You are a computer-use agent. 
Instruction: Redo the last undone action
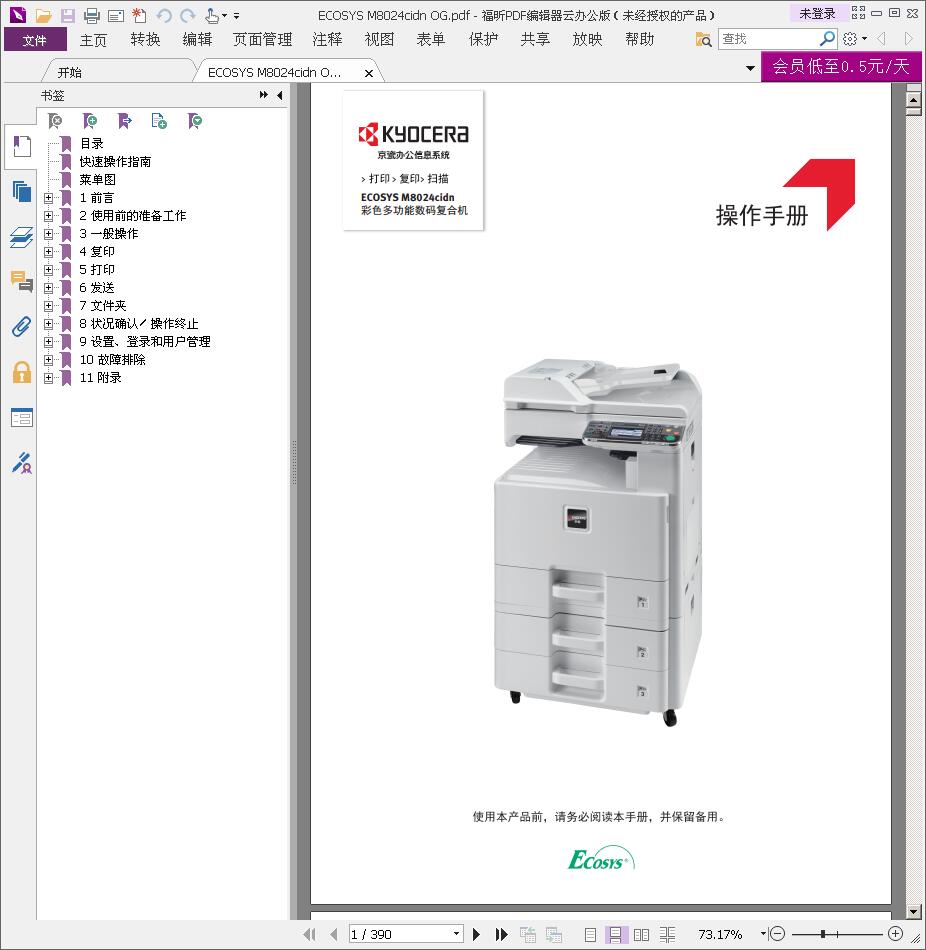(188, 15)
